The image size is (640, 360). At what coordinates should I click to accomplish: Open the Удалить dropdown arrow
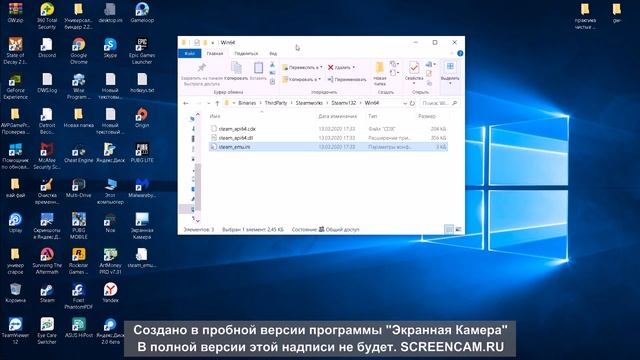pos(353,67)
